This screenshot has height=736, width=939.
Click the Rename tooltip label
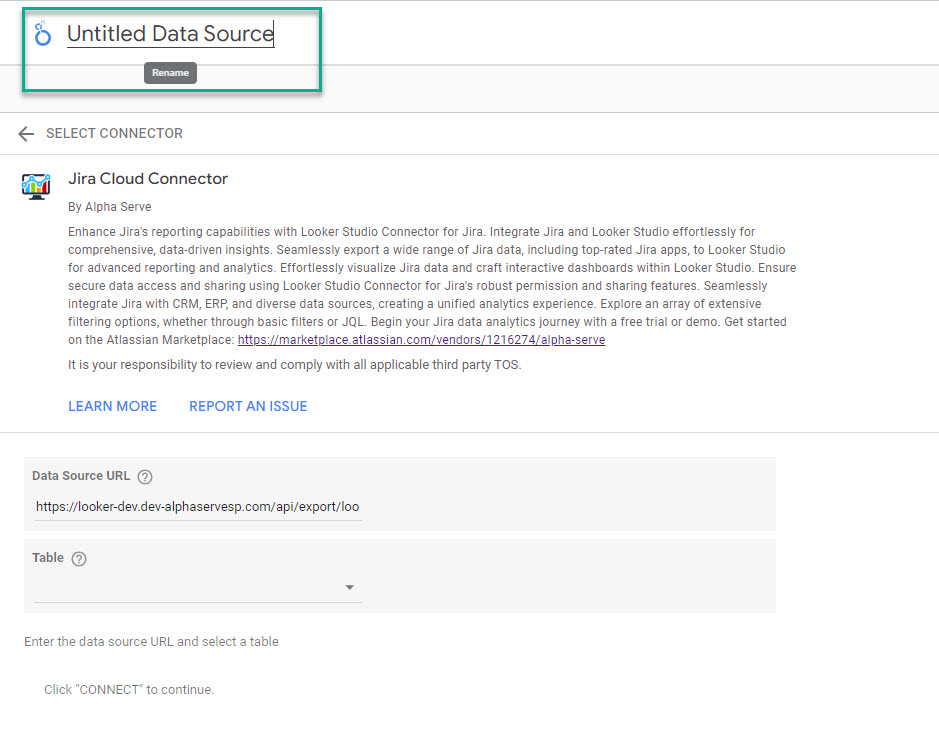coord(170,73)
